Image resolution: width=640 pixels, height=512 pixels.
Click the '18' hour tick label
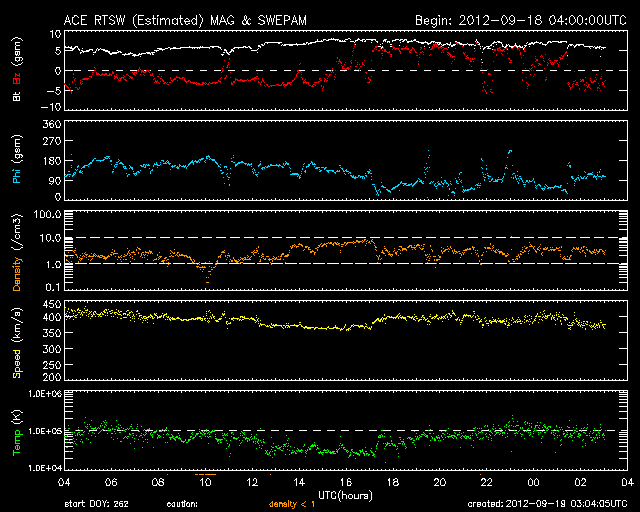pos(393,483)
